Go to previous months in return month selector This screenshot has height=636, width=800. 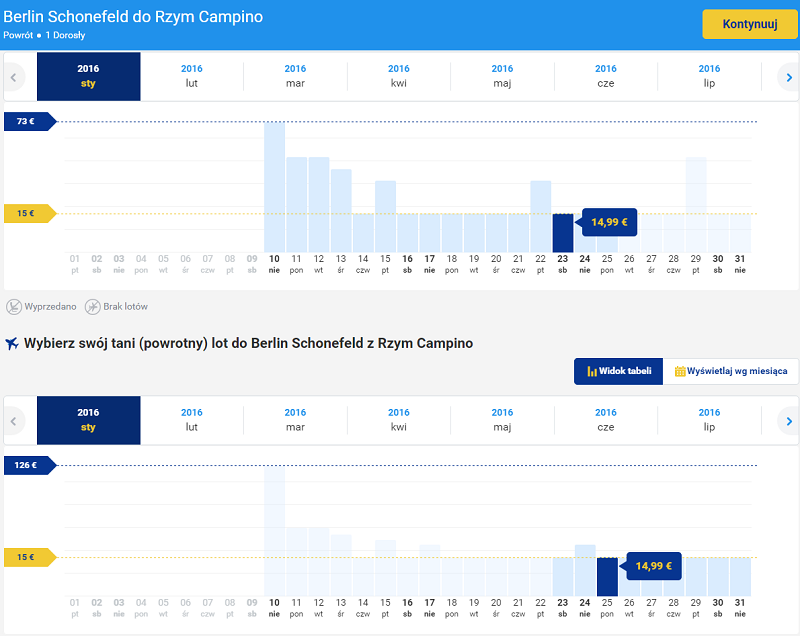coord(14,421)
